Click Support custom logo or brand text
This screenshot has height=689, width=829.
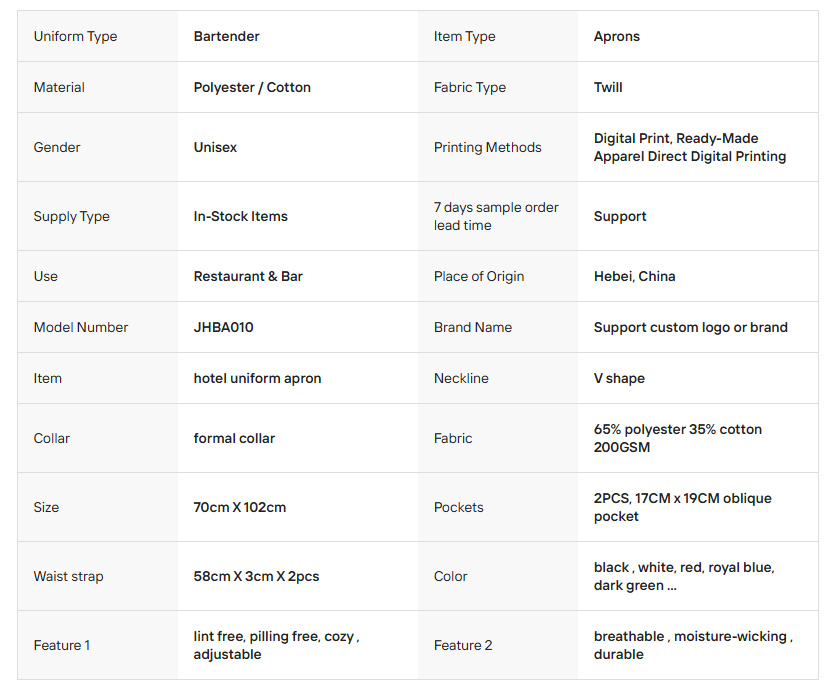pyautogui.click(x=690, y=327)
